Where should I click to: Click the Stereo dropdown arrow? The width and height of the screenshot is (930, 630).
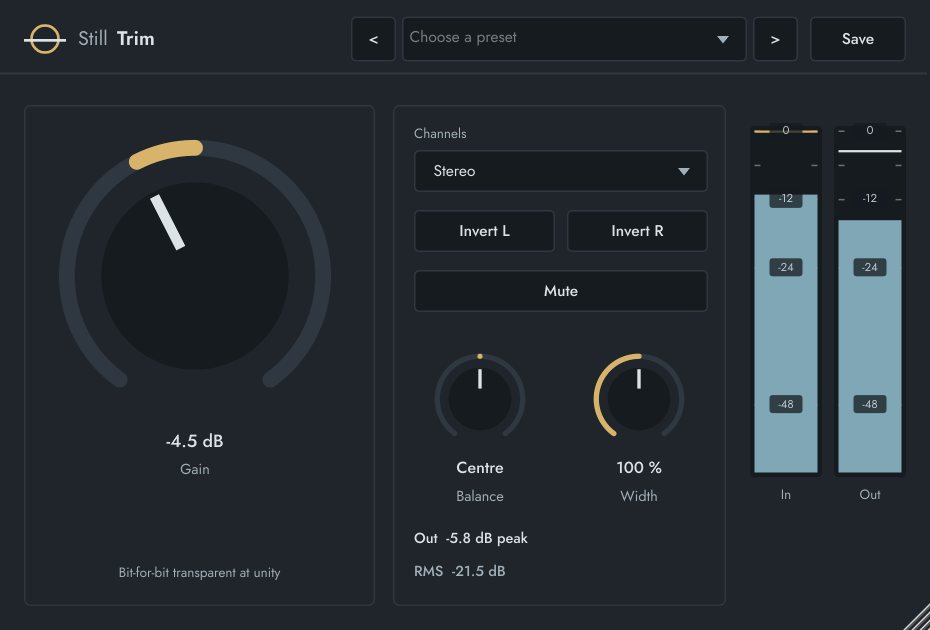click(x=684, y=171)
